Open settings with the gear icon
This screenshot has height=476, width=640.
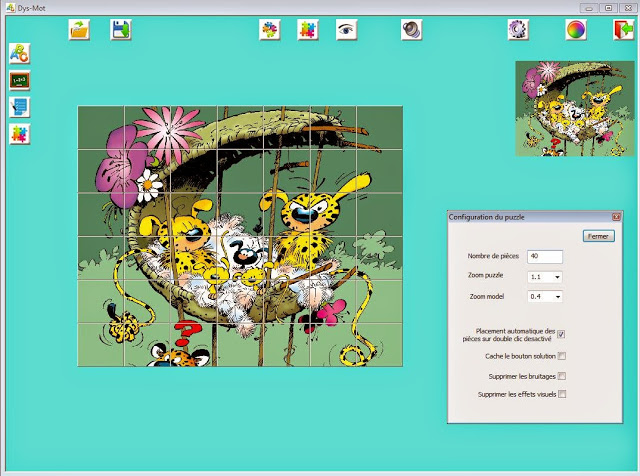[517, 30]
